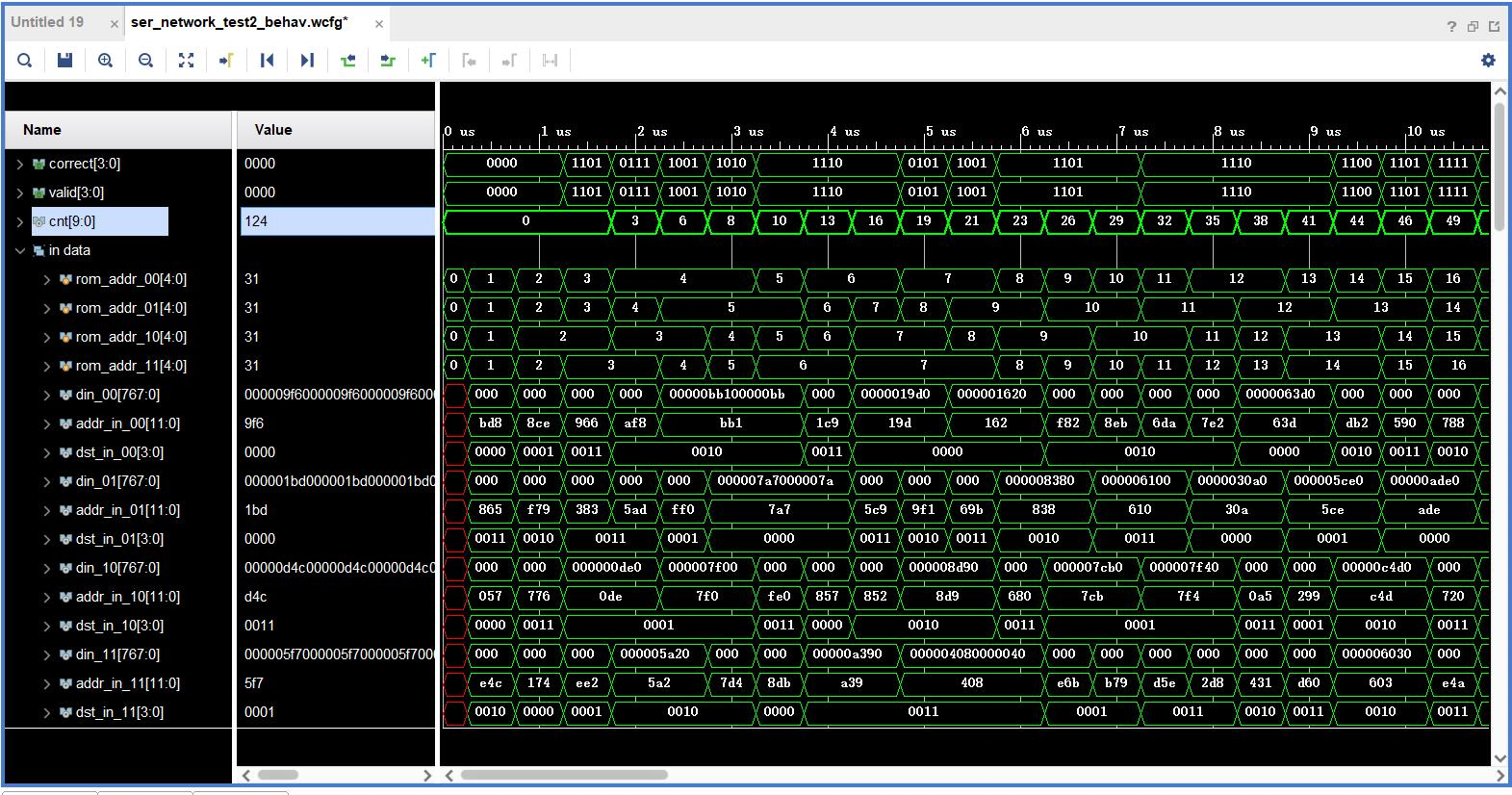
Task: Select rom_addr_11[4:0] signal
Action: (131, 366)
